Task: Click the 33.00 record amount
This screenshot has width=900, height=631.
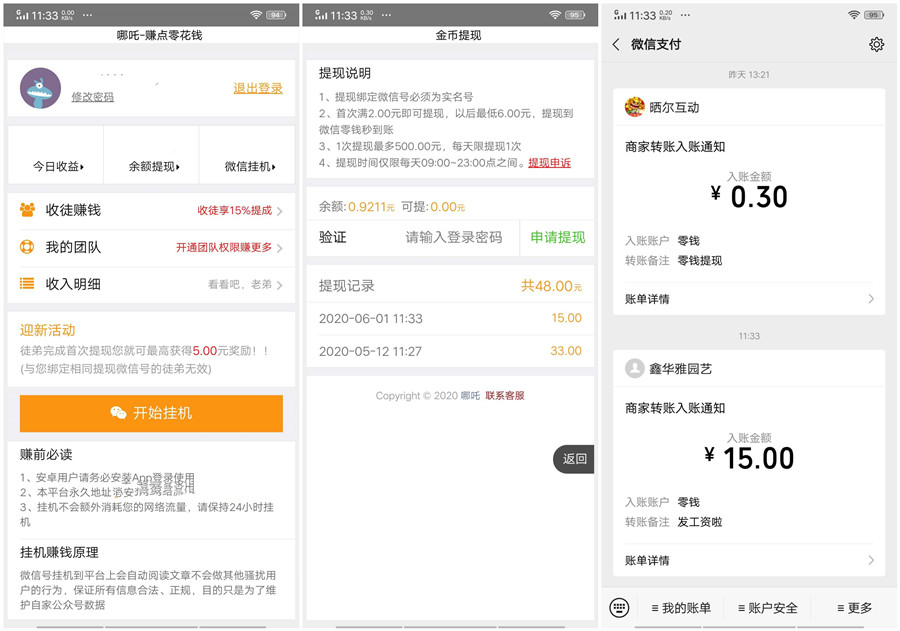Action: tap(566, 350)
